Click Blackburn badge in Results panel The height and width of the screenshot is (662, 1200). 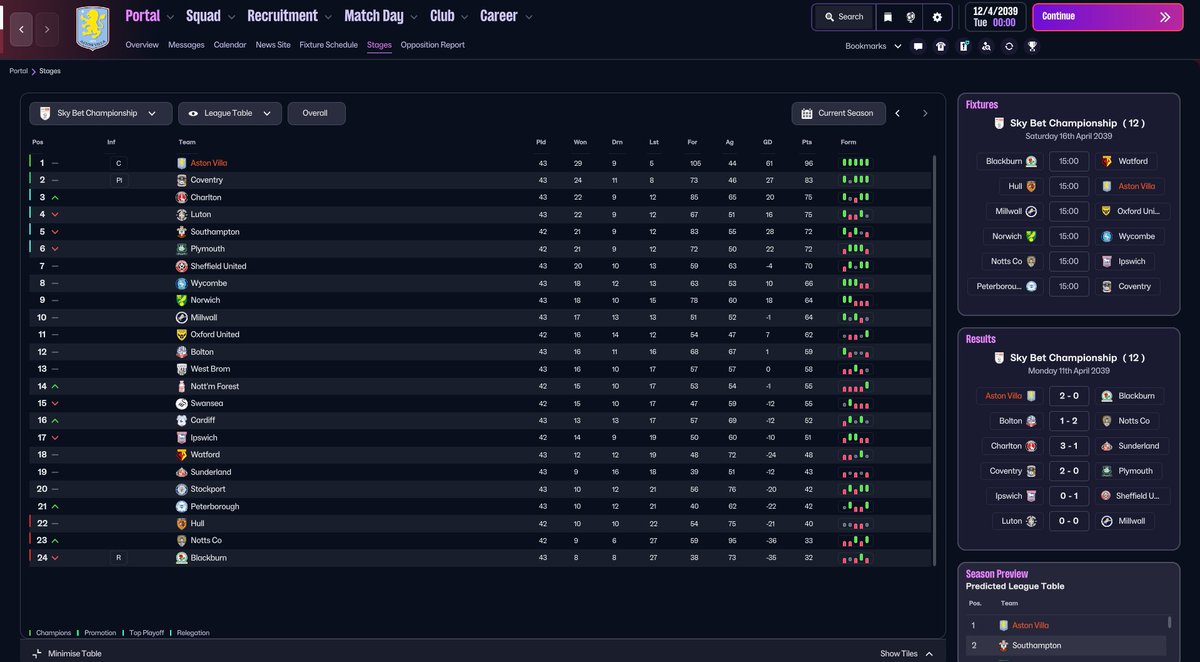pos(1107,396)
